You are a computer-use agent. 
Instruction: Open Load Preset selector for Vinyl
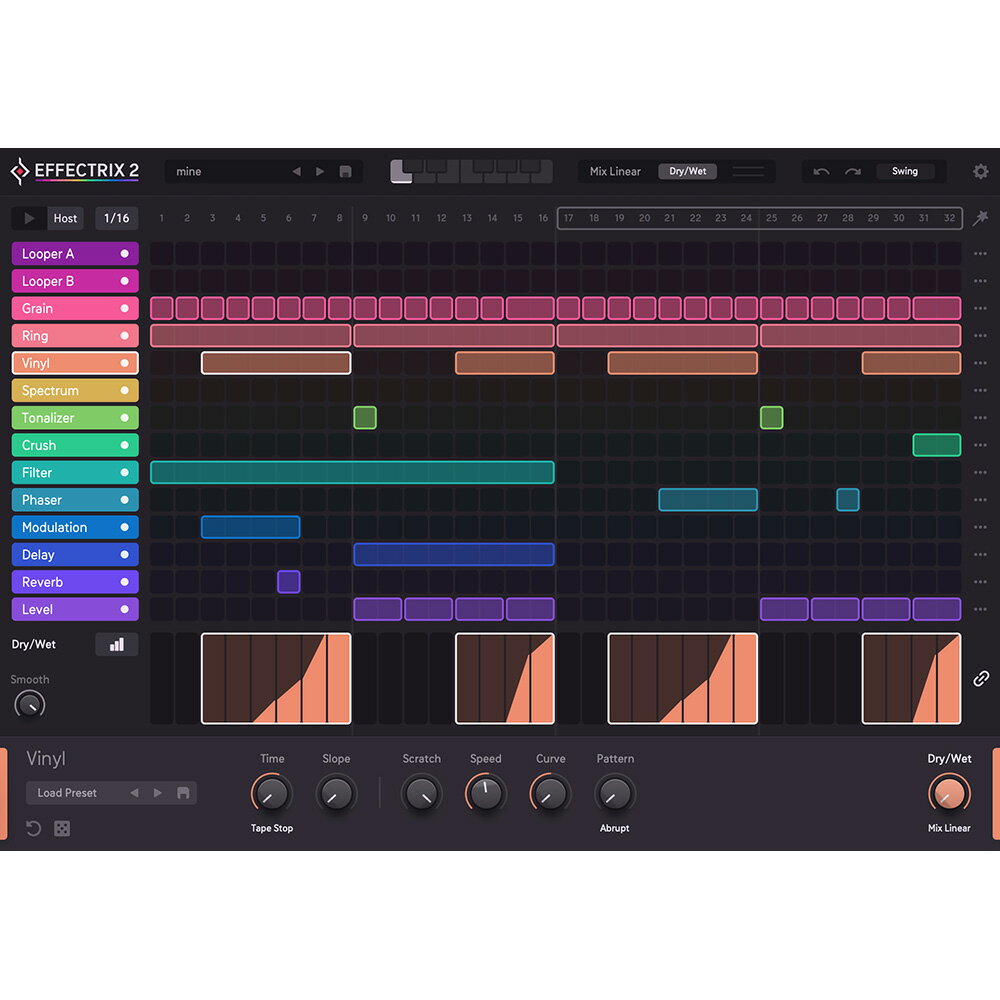67,793
